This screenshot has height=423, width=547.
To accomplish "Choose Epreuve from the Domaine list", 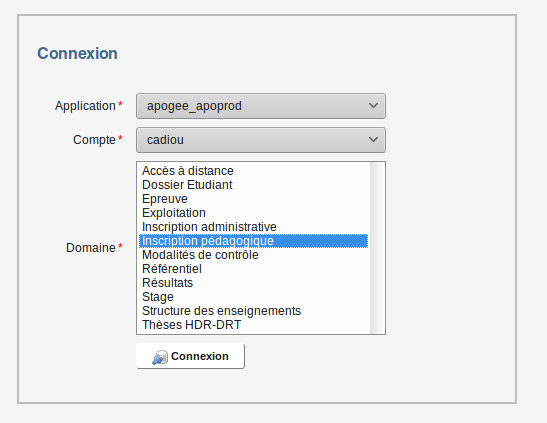I will (x=254, y=199).
